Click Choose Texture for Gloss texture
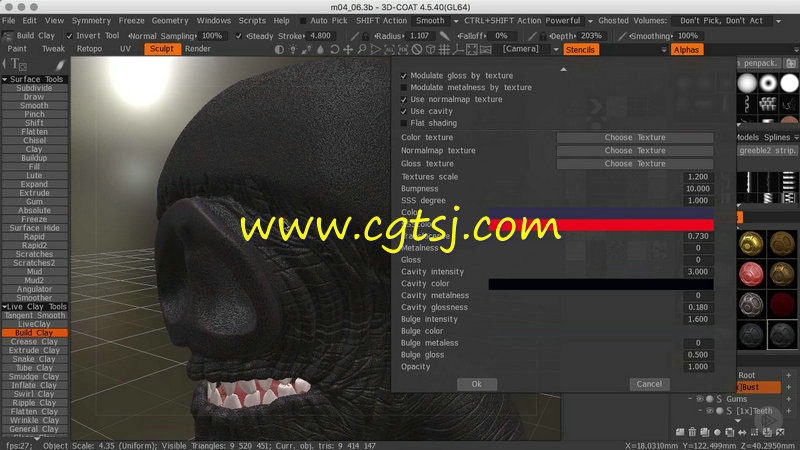This screenshot has width=800, height=450. coord(635,164)
